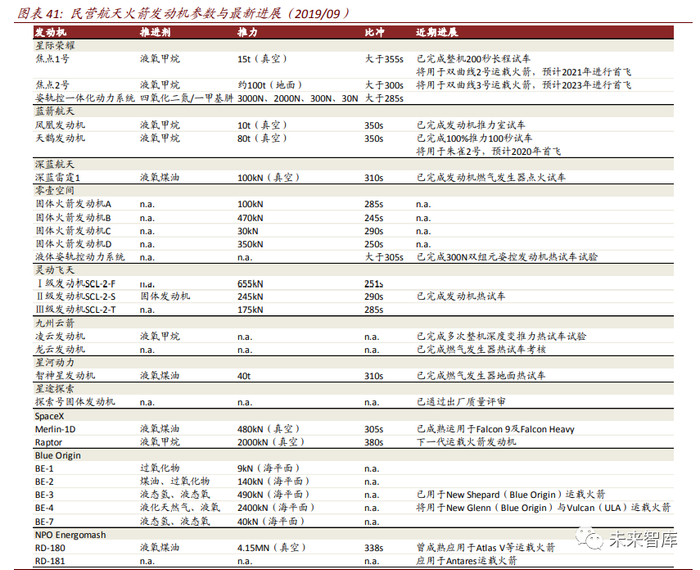Select the specific impulse "大于300s"

384,85
